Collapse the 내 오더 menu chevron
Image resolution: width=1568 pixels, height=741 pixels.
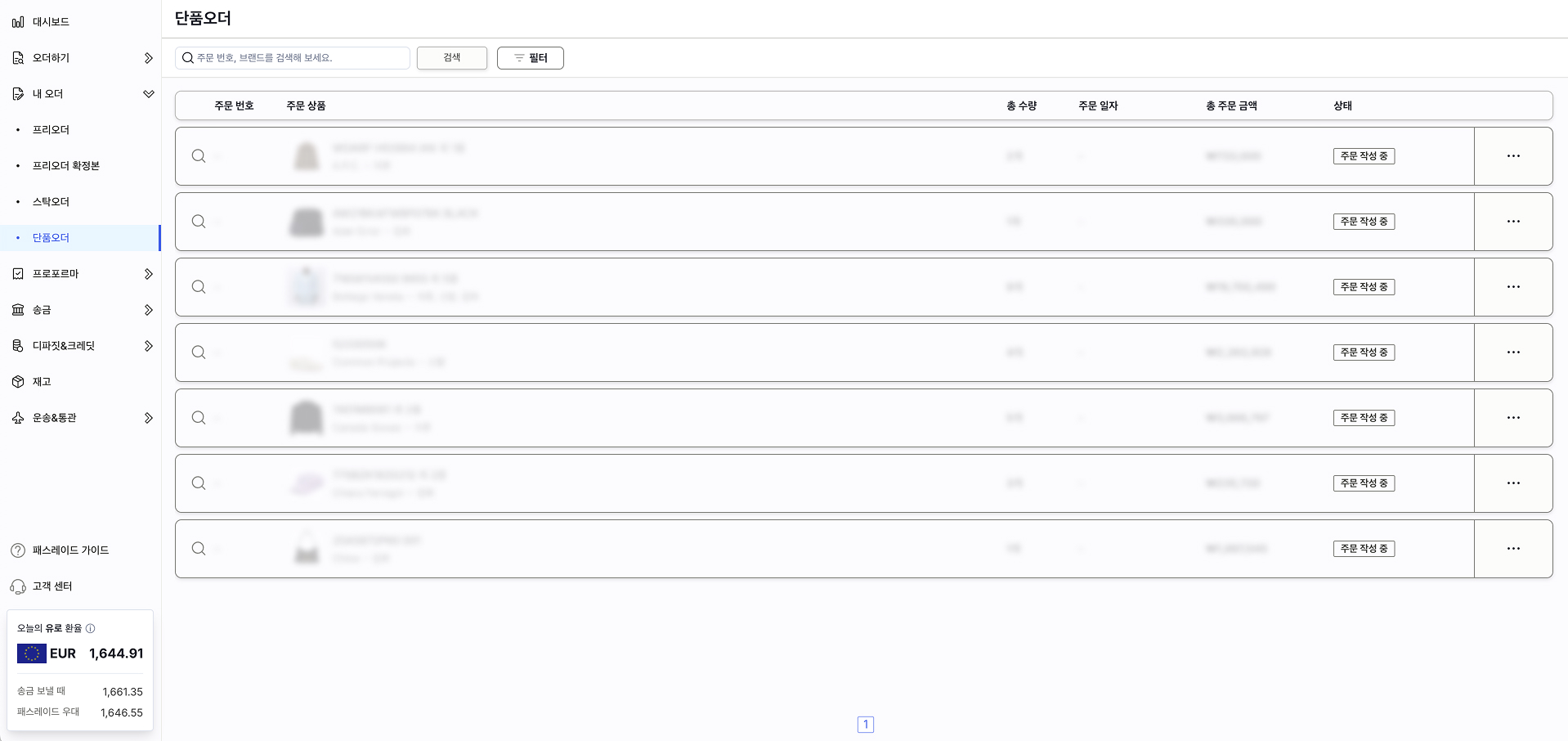coord(148,94)
